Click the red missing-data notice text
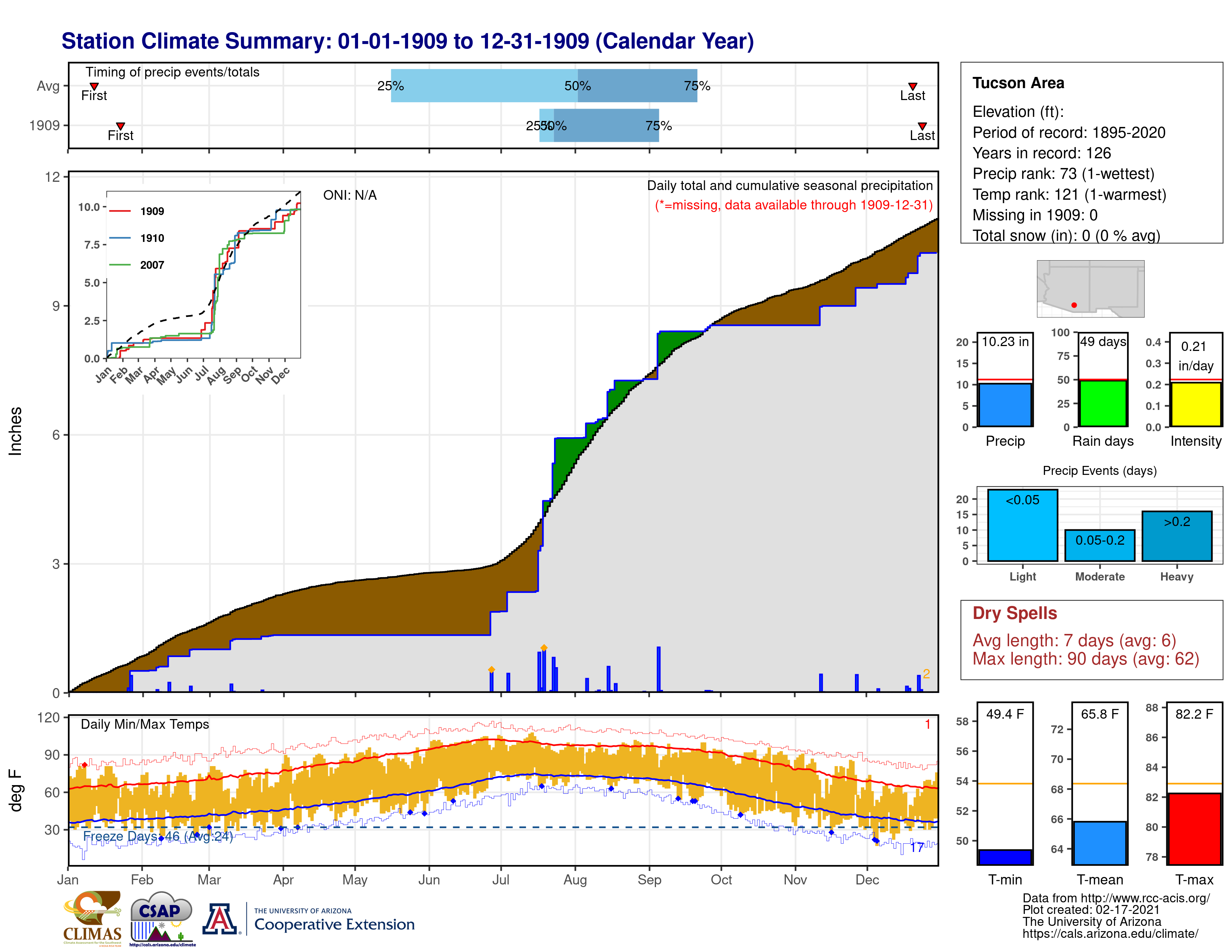1232x952 pixels. click(x=794, y=205)
